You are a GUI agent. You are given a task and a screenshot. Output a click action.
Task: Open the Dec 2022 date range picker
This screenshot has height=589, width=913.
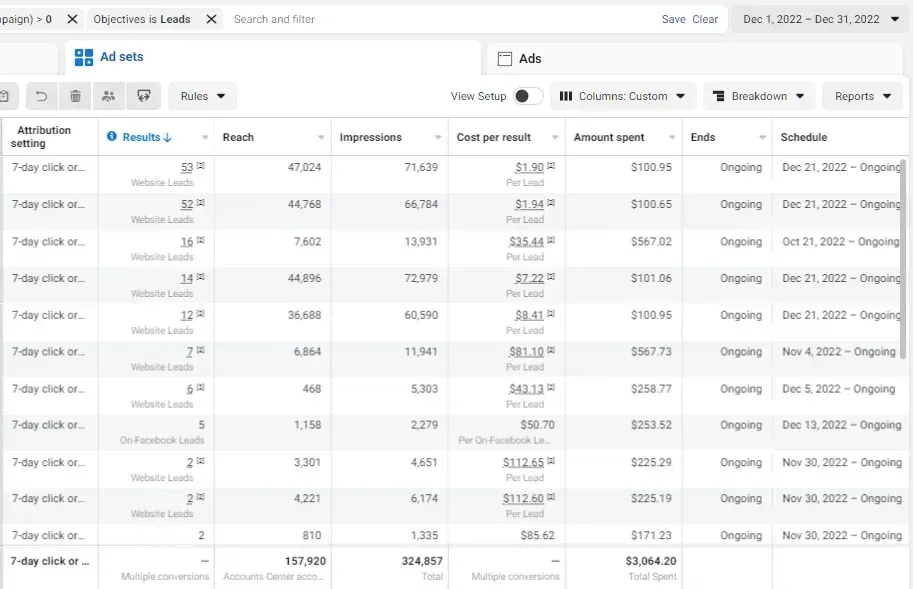820,19
